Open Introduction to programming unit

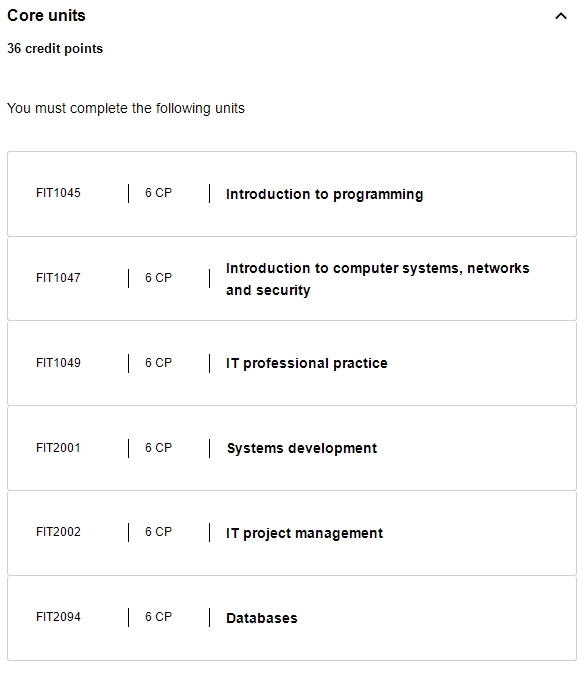(x=324, y=194)
